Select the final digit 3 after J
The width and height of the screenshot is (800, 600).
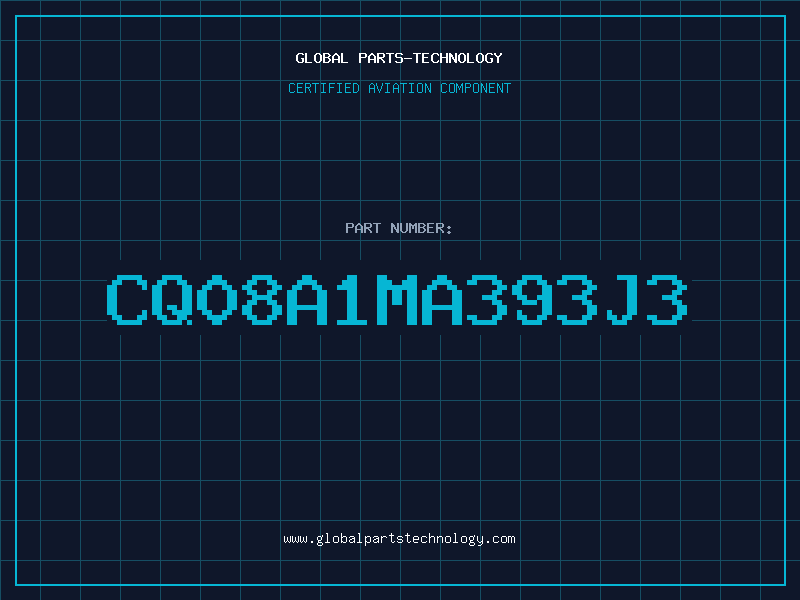(x=667, y=300)
